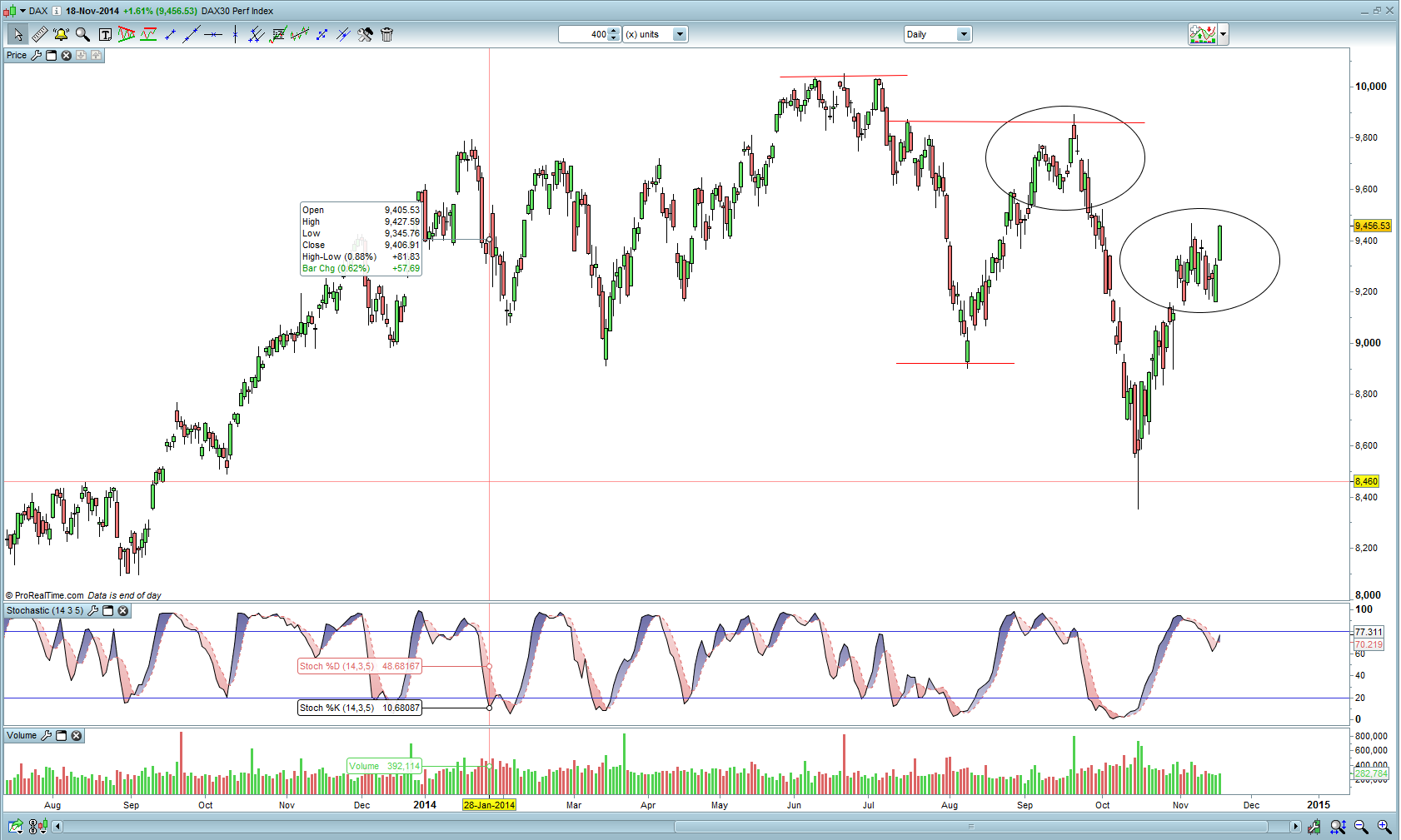Screen dimensions: 1401x840
Task: Select the vertical line drawing tool
Action: pos(236,34)
